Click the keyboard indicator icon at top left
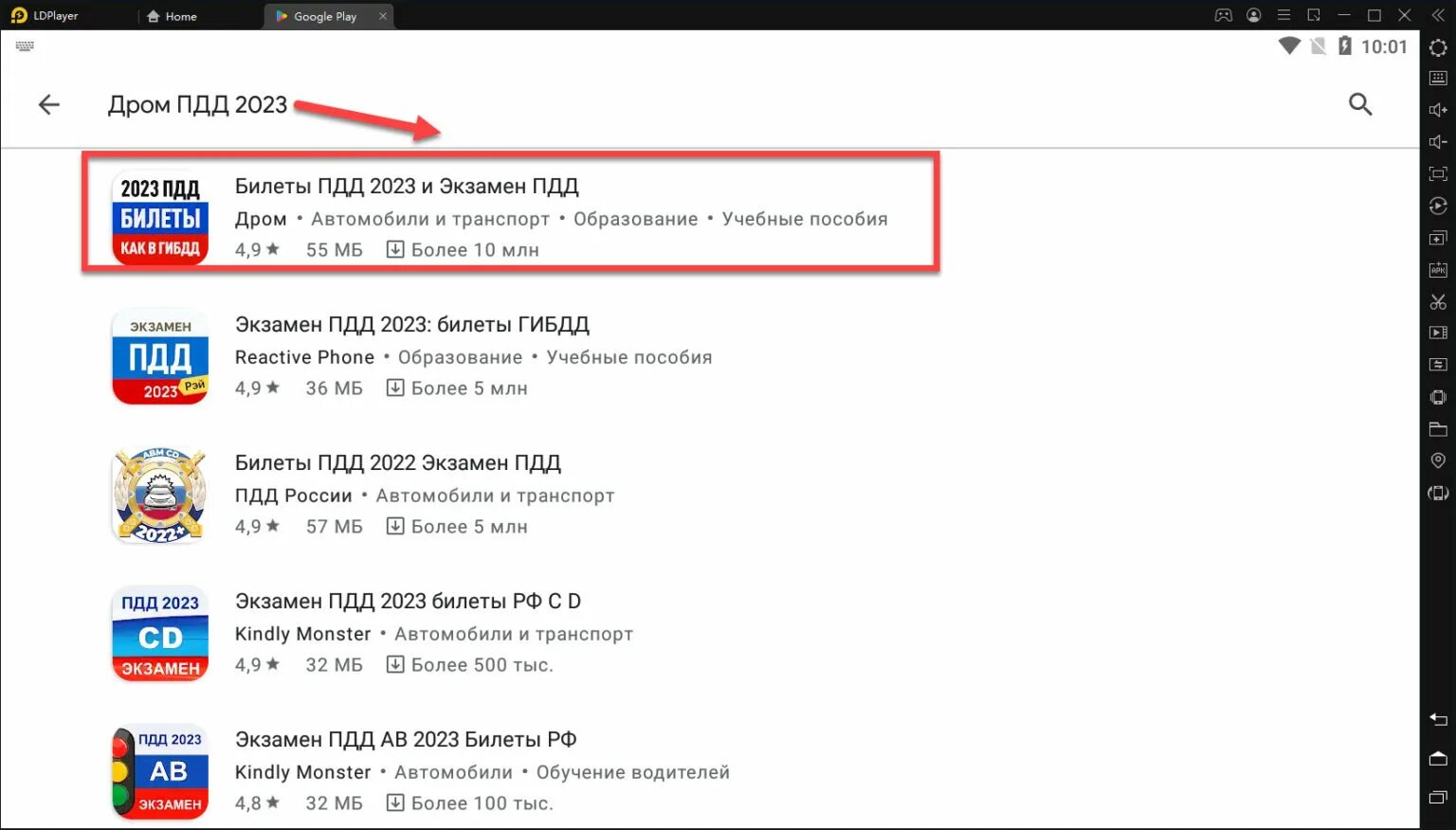 [25, 45]
